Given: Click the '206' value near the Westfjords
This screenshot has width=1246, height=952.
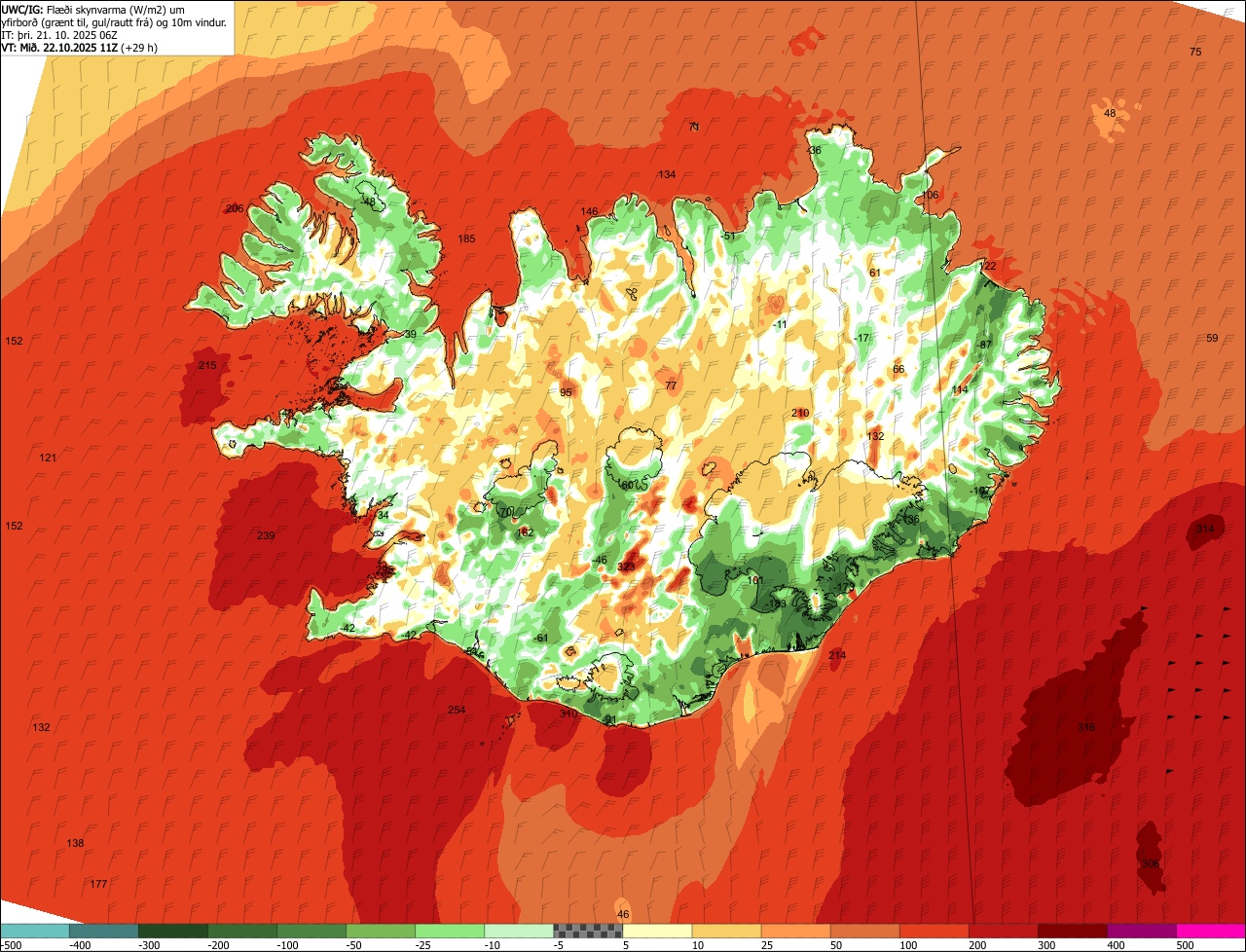Looking at the screenshot, I should pyautogui.click(x=235, y=208).
